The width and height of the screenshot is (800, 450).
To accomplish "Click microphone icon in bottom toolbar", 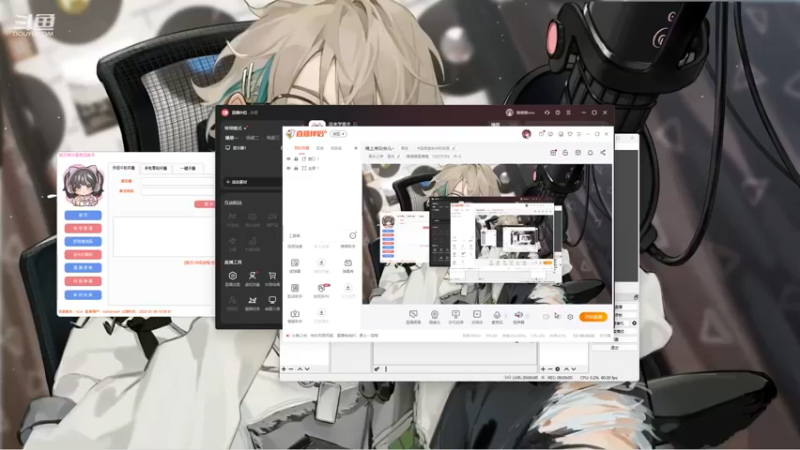I will [x=497, y=316].
